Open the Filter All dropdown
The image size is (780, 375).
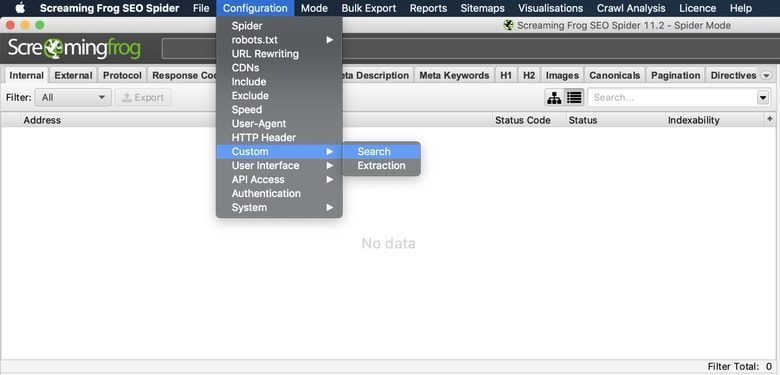tap(73, 97)
